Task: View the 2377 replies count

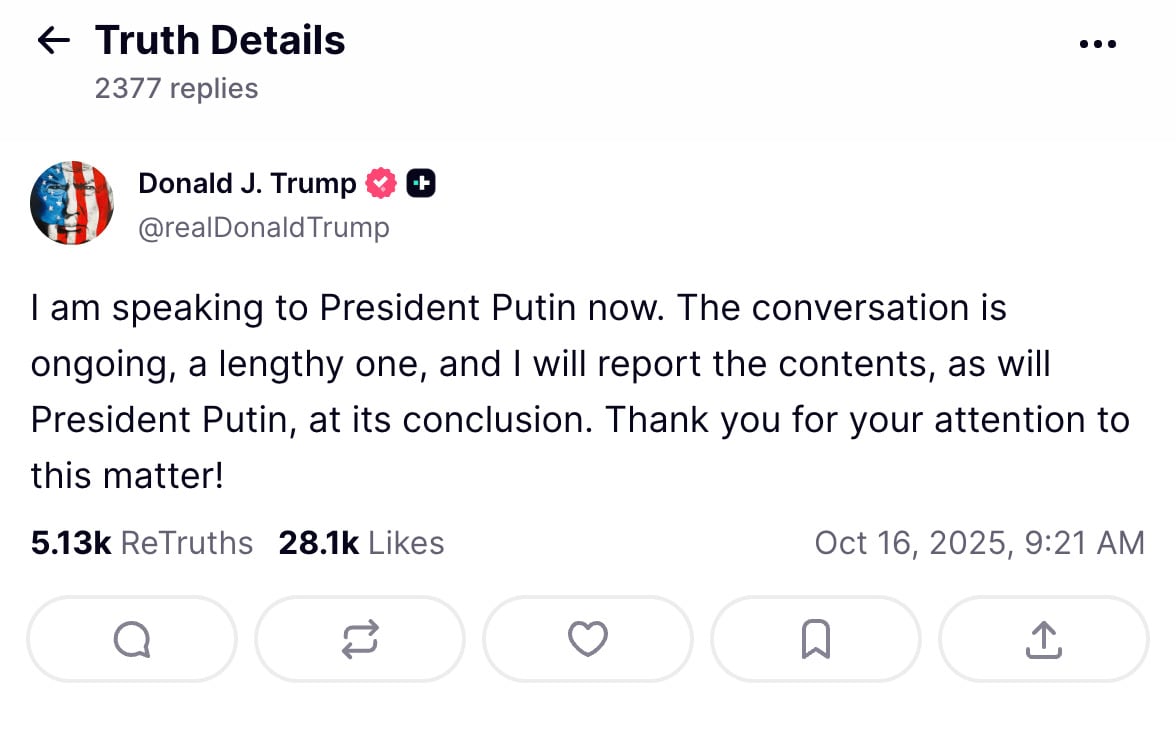Action: coord(176,89)
